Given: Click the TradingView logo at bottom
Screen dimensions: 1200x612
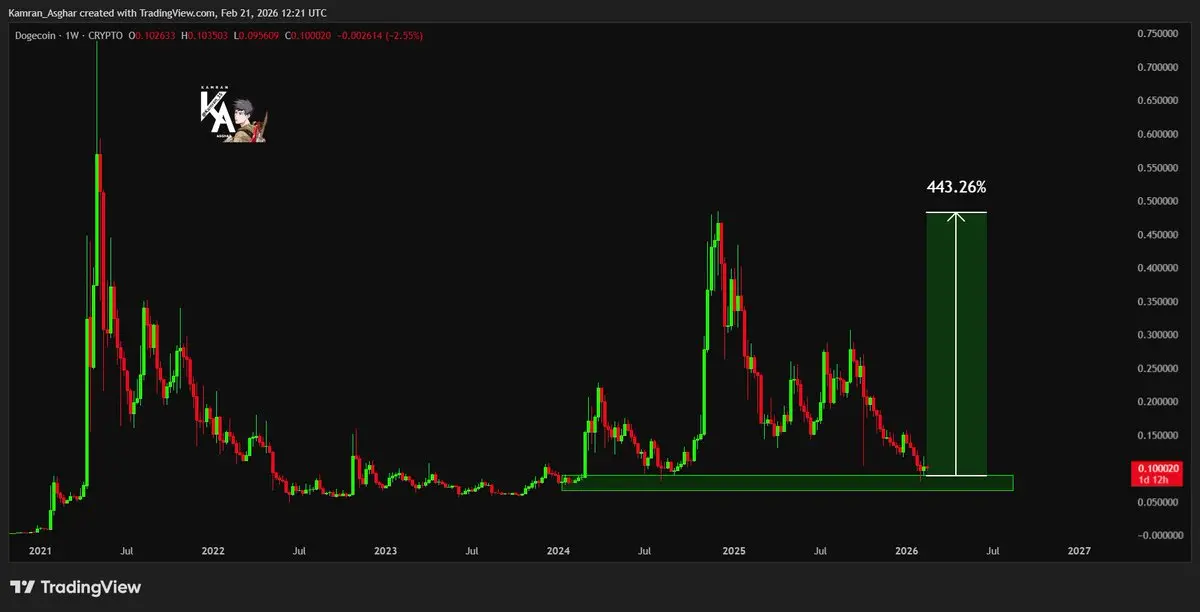Looking at the screenshot, I should click(x=76, y=587).
